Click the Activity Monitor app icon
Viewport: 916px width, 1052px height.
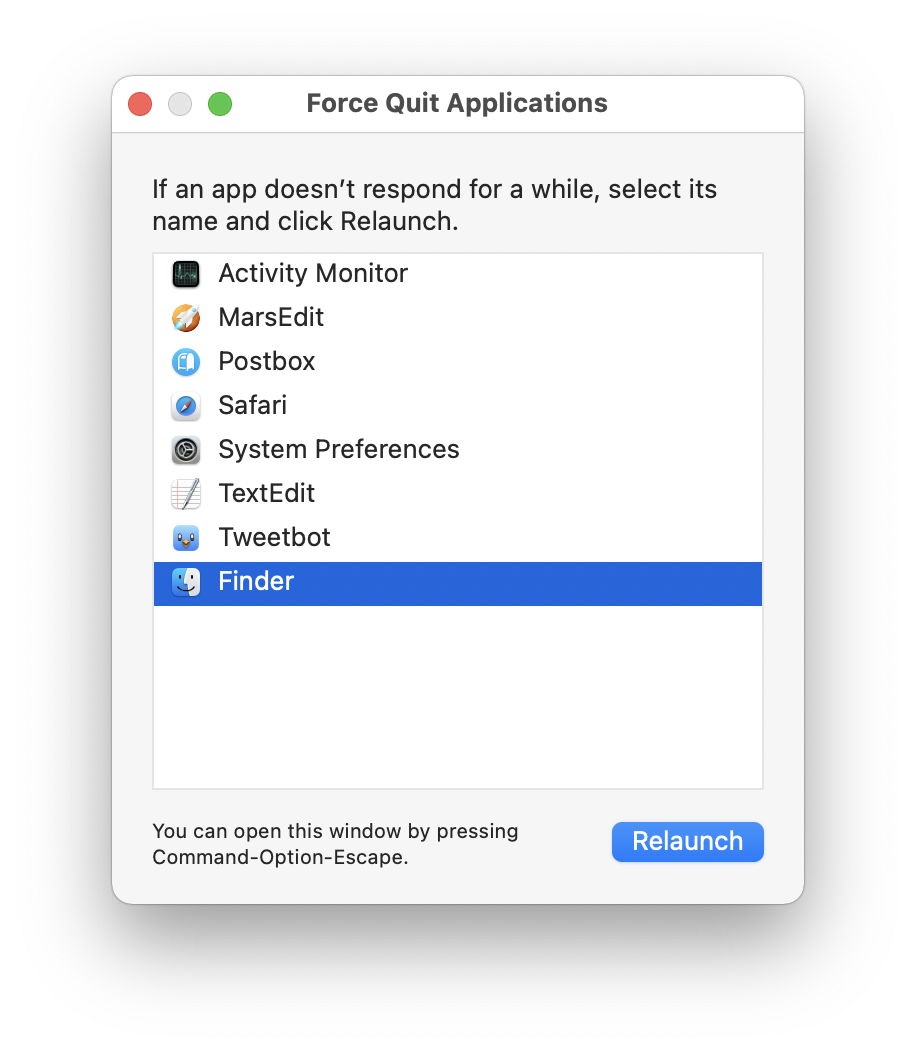[186, 274]
